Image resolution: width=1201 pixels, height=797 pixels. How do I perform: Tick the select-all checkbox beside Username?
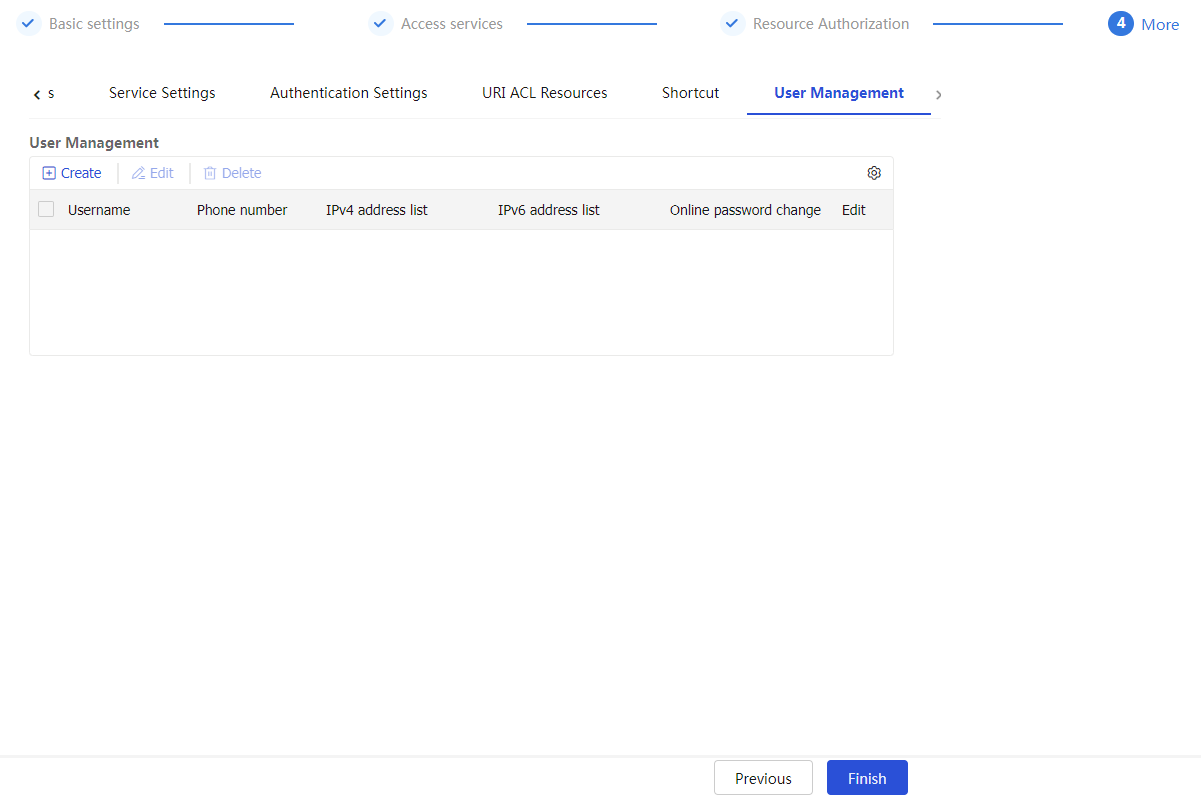coord(46,209)
